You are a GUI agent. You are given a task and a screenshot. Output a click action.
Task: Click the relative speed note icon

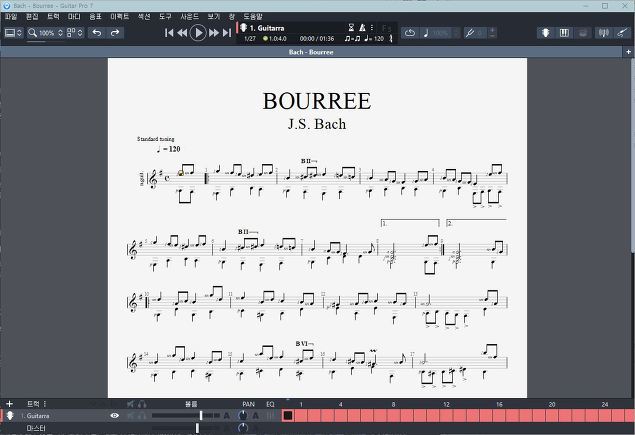coord(426,33)
